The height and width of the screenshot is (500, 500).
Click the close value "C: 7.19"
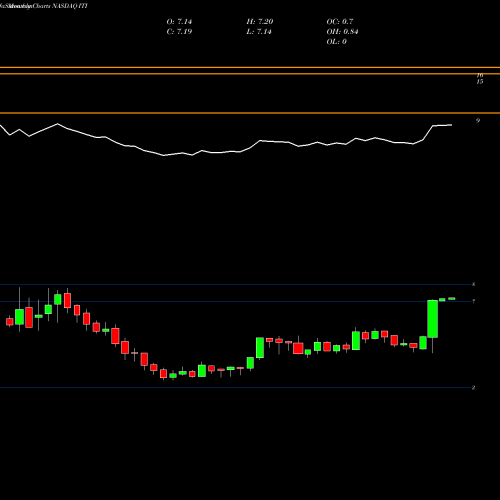pyautogui.click(x=179, y=32)
